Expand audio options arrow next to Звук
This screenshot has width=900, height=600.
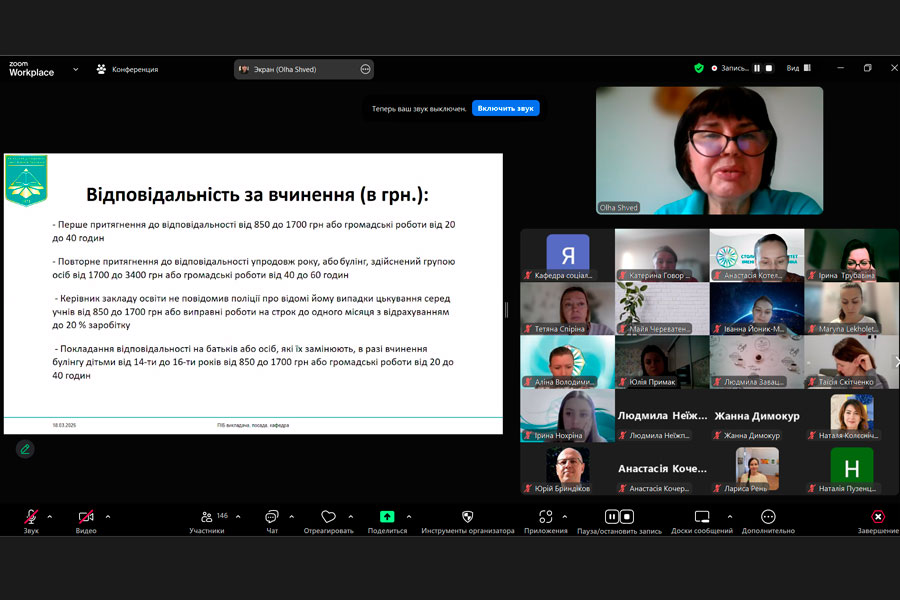(50, 517)
